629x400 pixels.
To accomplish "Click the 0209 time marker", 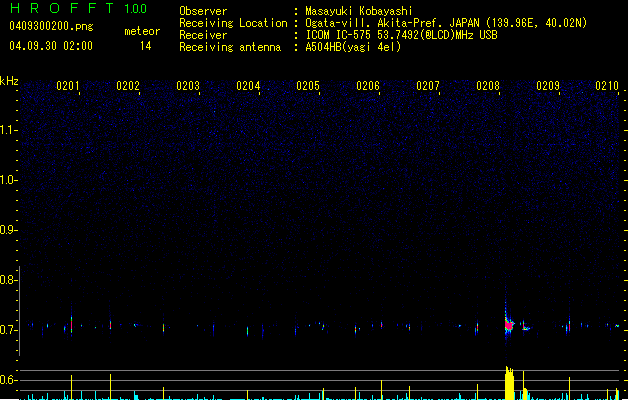I will point(548,86).
